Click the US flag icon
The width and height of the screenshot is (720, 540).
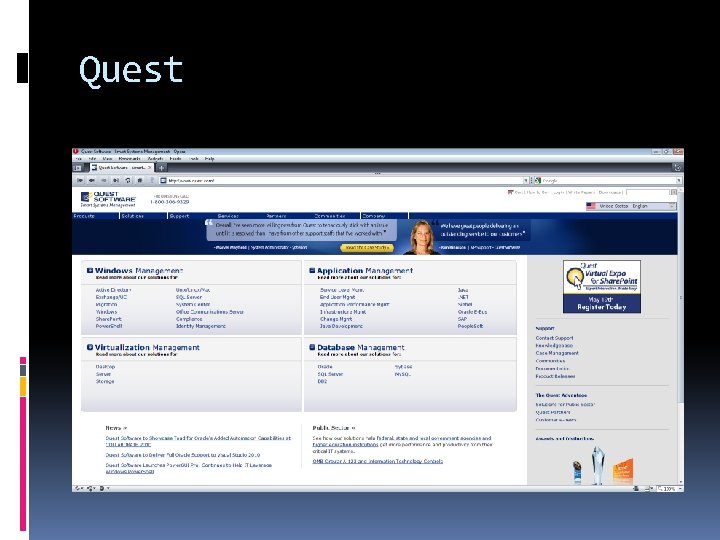point(591,206)
